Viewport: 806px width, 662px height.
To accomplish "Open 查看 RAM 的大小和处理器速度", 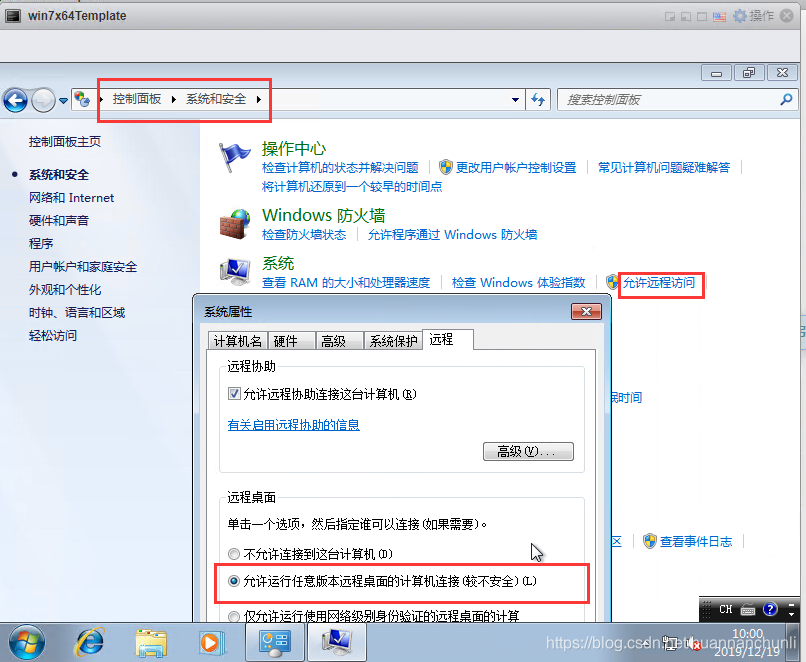I will pyautogui.click(x=346, y=283).
